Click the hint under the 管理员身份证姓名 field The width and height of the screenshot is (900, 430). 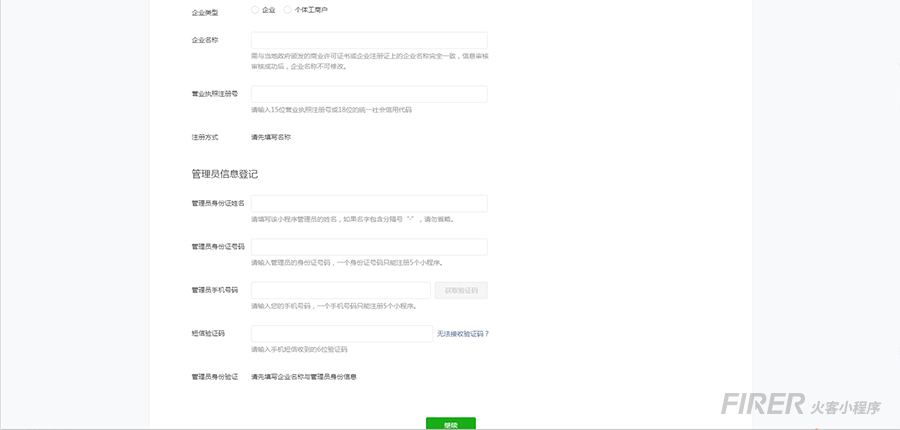point(354,219)
